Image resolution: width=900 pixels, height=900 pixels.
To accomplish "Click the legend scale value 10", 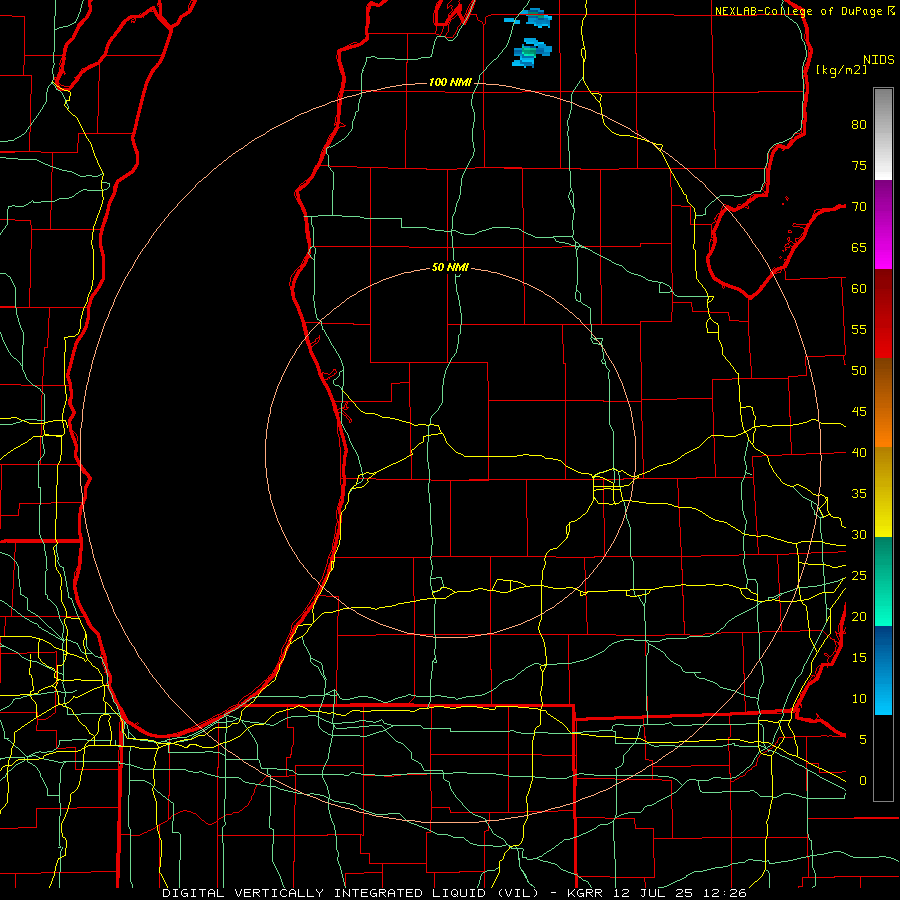I will pyautogui.click(x=859, y=699).
